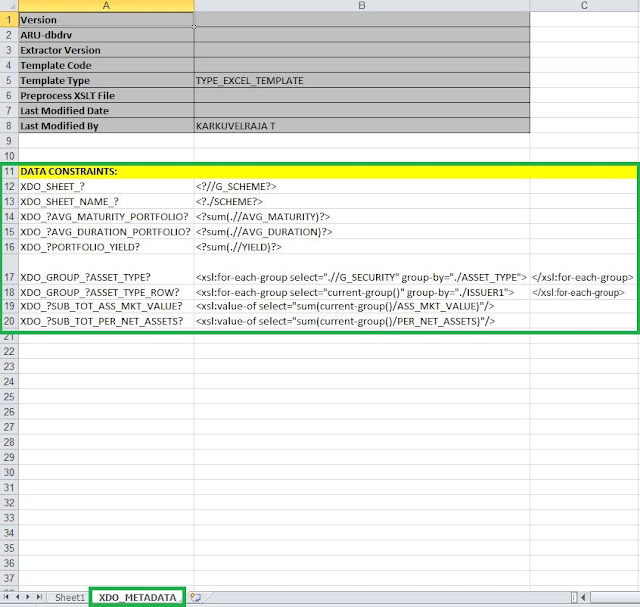Select value-of ASS_MKT_VALUE sum cell
640x607 pixels.
point(362,307)
